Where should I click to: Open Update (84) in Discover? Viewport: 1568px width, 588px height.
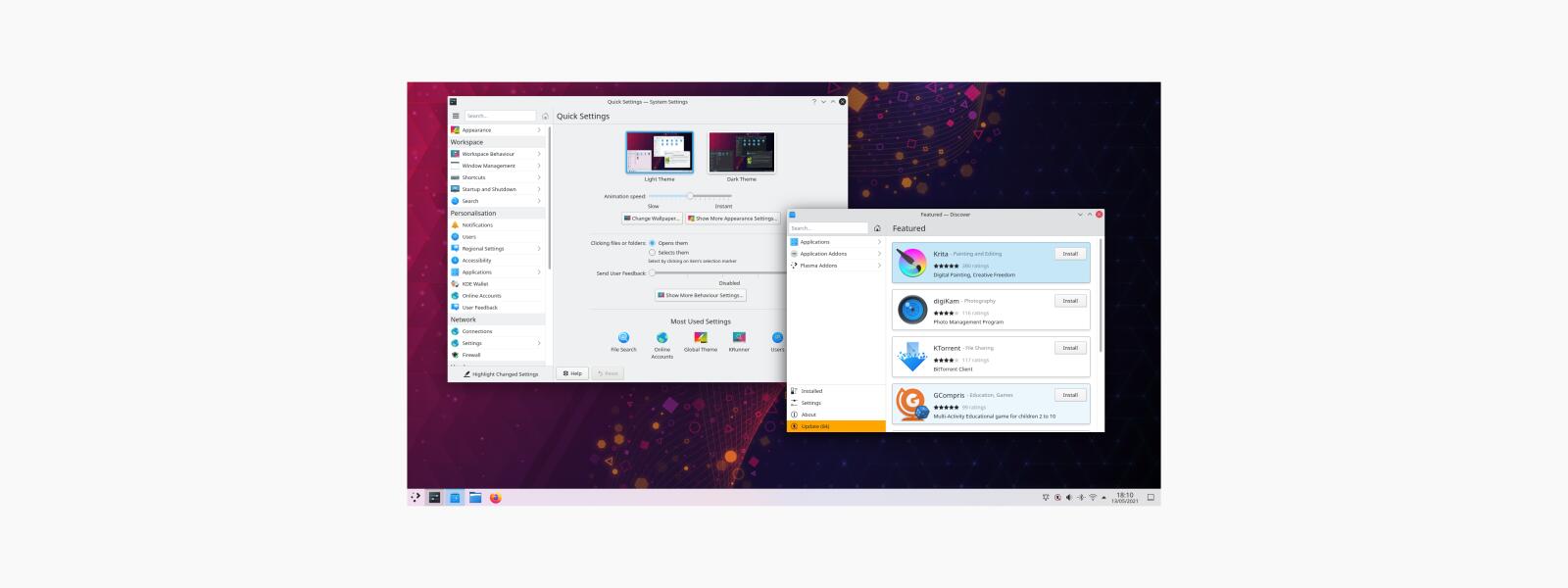(836, 426)
